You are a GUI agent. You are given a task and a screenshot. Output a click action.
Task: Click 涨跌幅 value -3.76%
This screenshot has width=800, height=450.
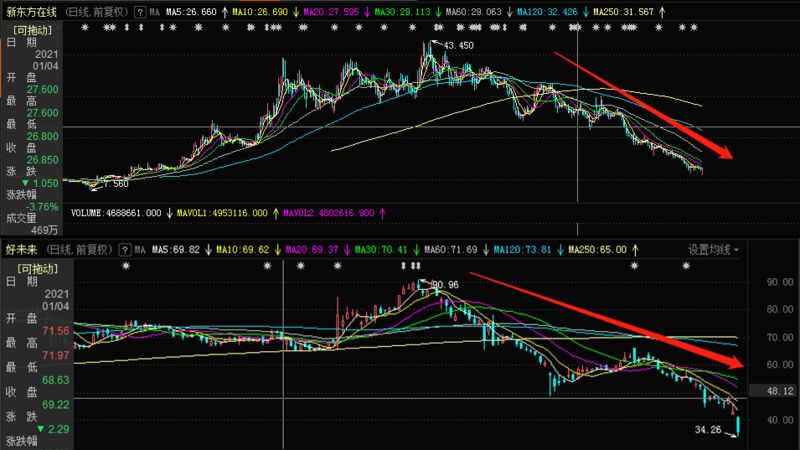pyautogui.click(x=42, y=207)
